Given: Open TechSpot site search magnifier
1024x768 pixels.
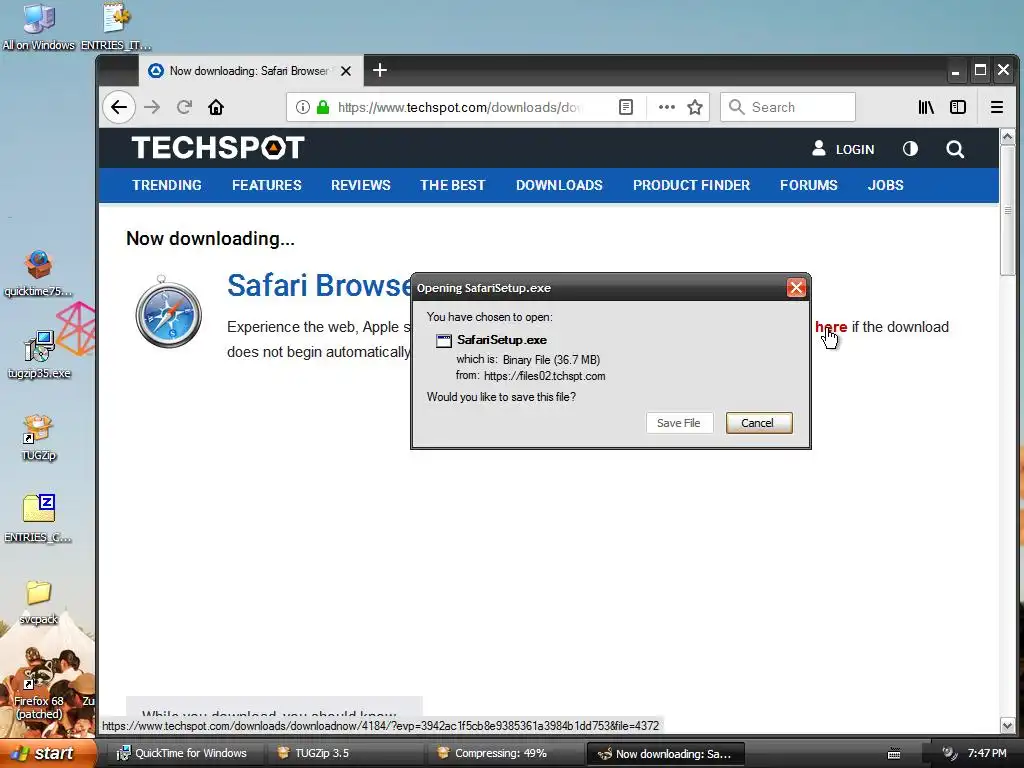Looking at the screenshot, I should point(955,149).
